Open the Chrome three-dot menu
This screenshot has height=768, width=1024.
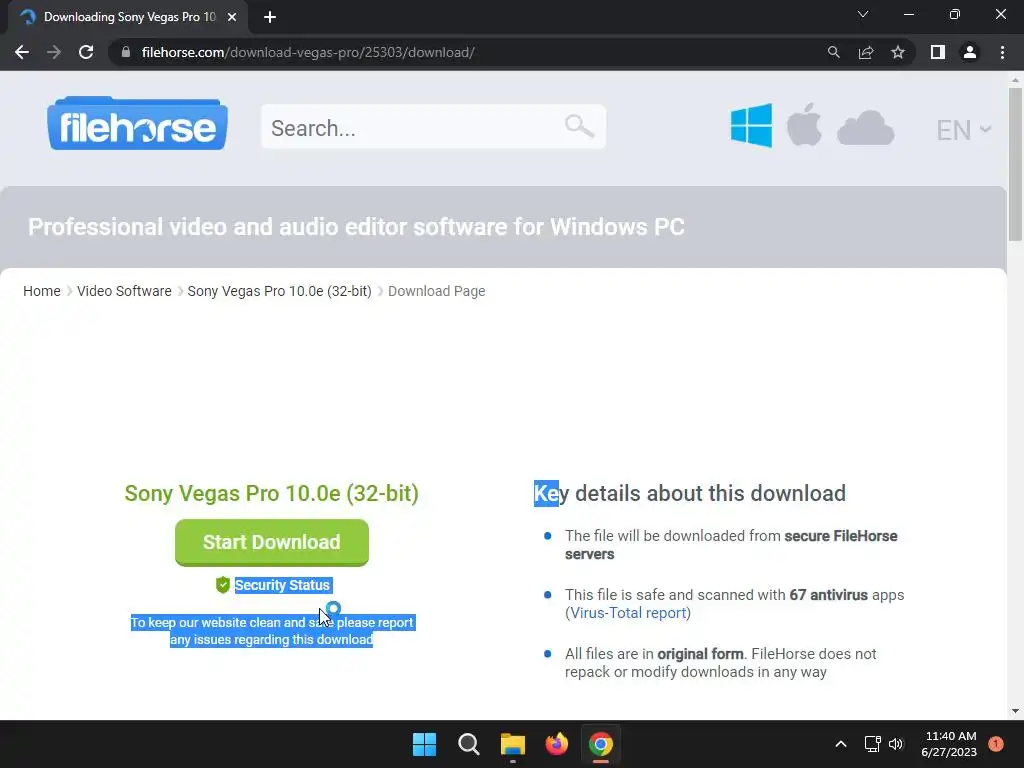(1002, 52)
